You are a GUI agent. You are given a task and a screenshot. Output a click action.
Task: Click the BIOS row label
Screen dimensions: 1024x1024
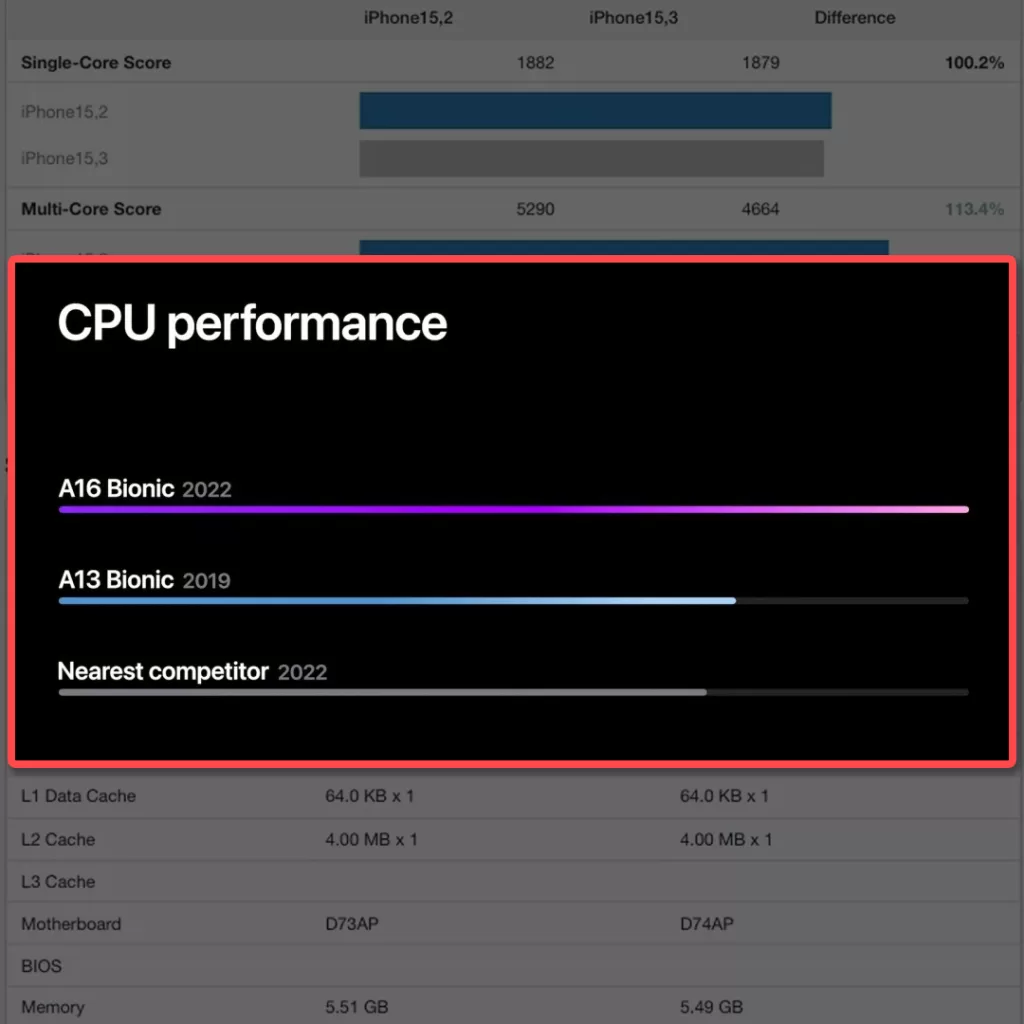pos(41,966)
